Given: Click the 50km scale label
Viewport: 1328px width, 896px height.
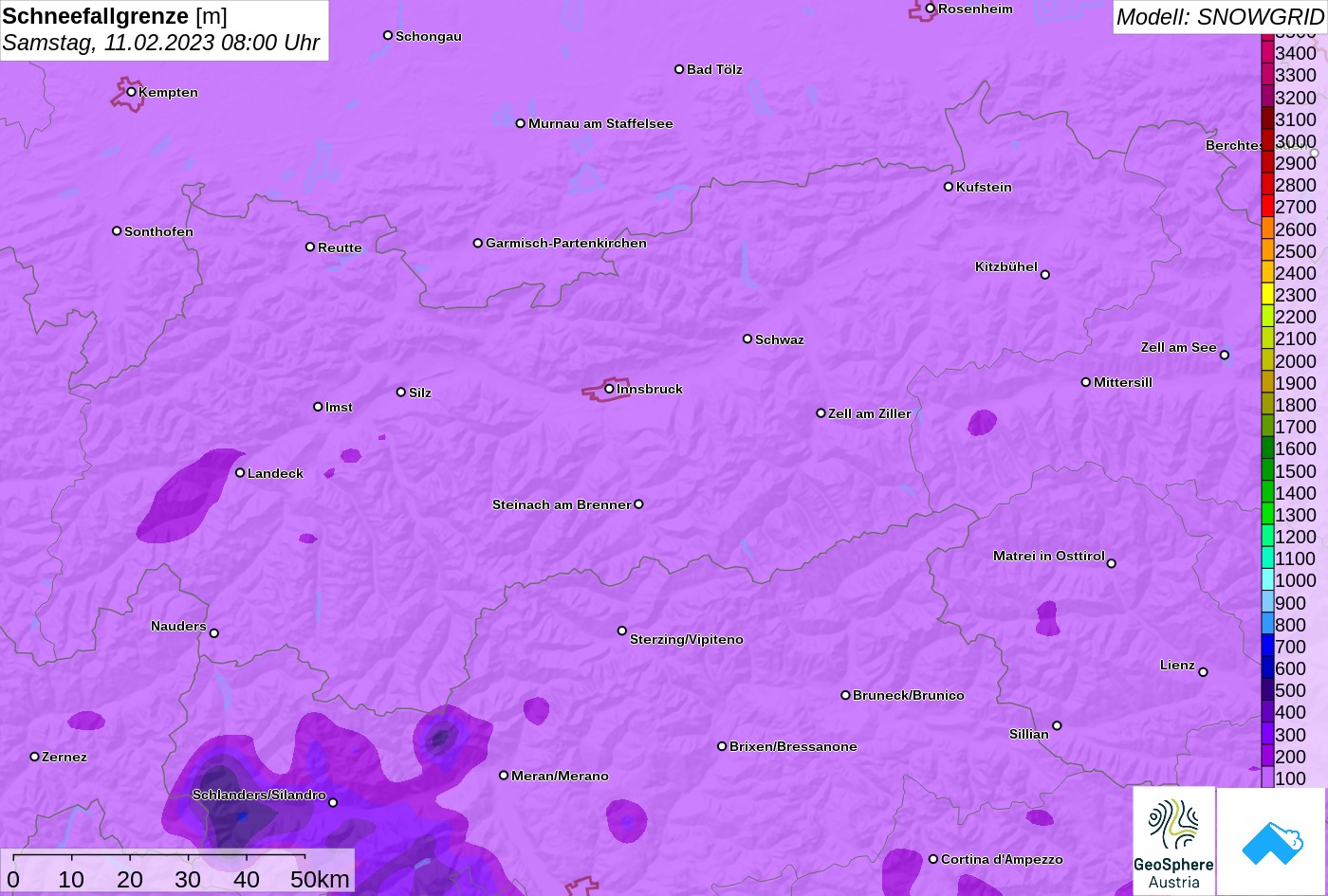Looking at the screenshot, I should point(321,879).
